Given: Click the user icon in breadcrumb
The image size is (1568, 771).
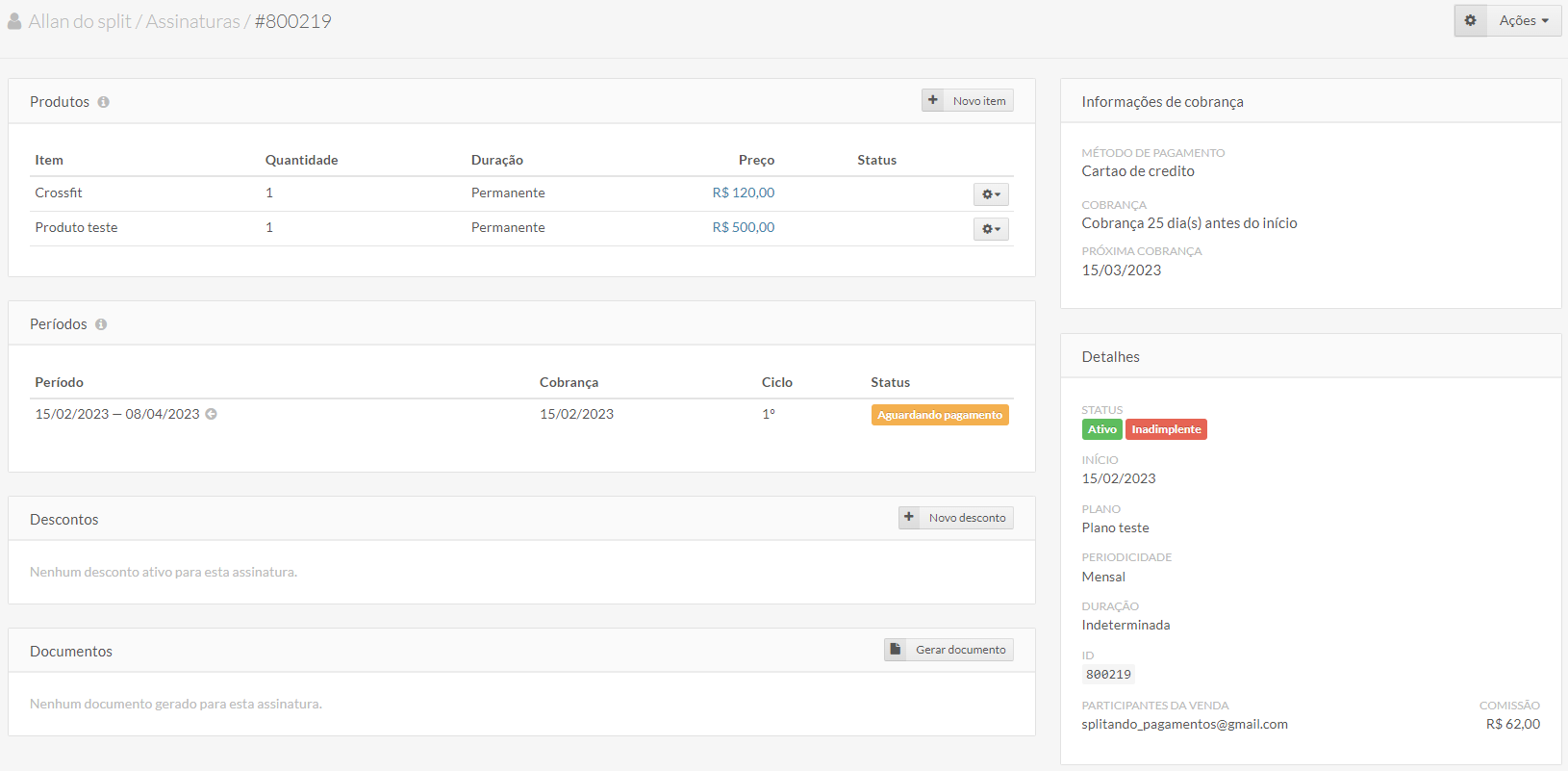Looking at the screenshot, I should pyautogui.click(x=14, y=21).
